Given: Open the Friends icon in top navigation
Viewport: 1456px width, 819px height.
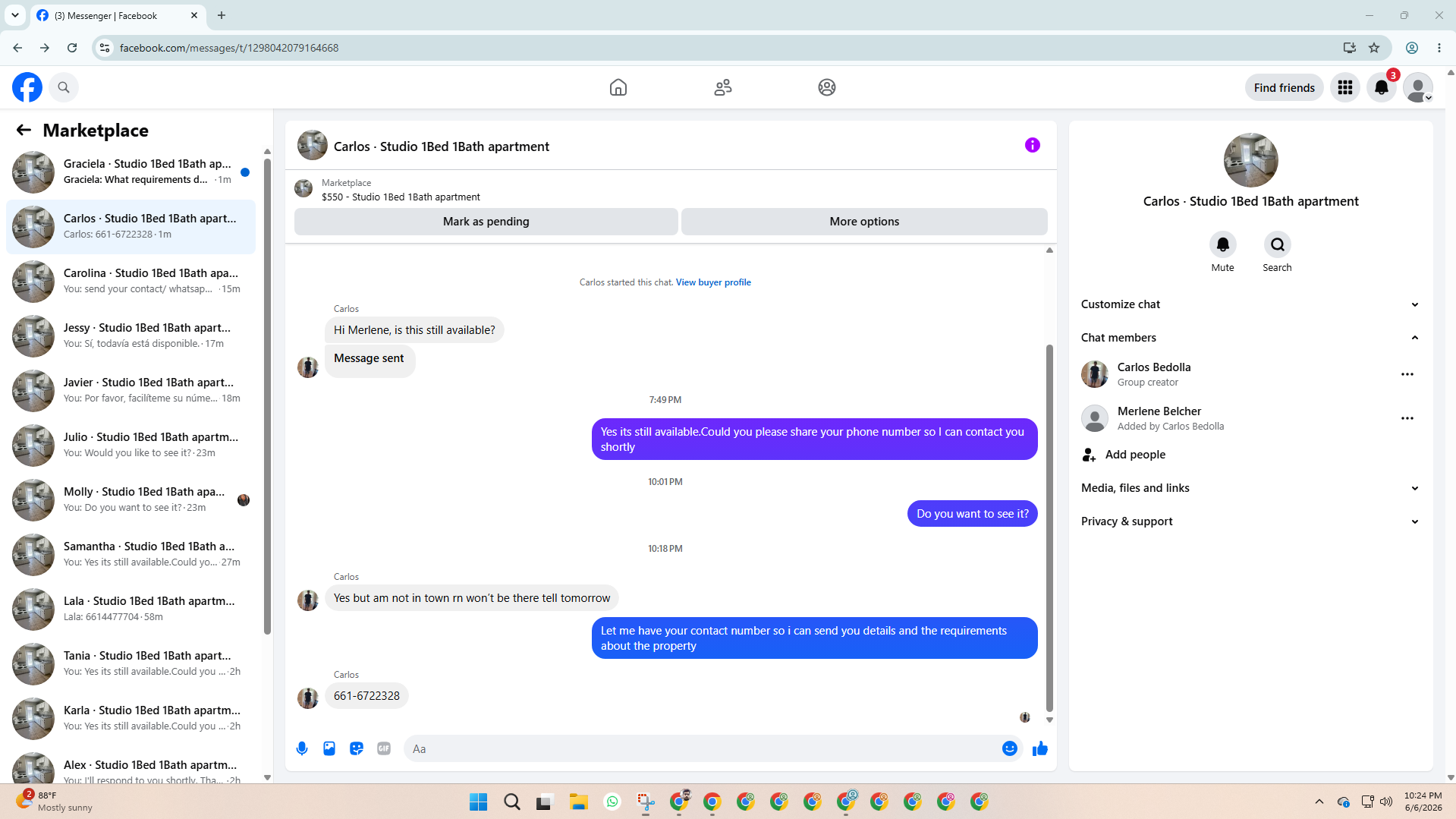Looking at the screenshot, I should pyautogui.click(x=723, y=87).
